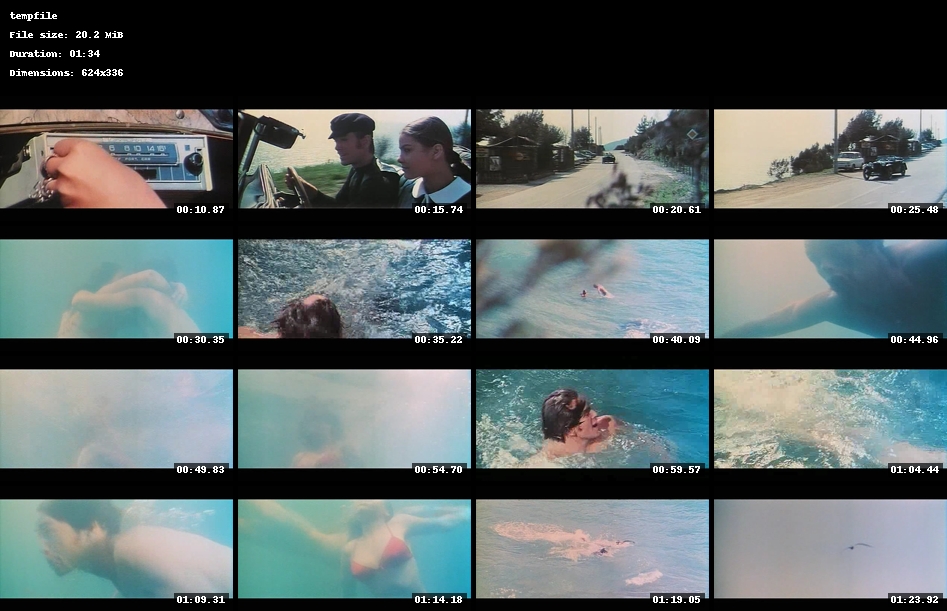The height and width of the screenshot is (611, 947).
Task: Click the 00:49.83 timestamp label
Action: coord(201,469)
